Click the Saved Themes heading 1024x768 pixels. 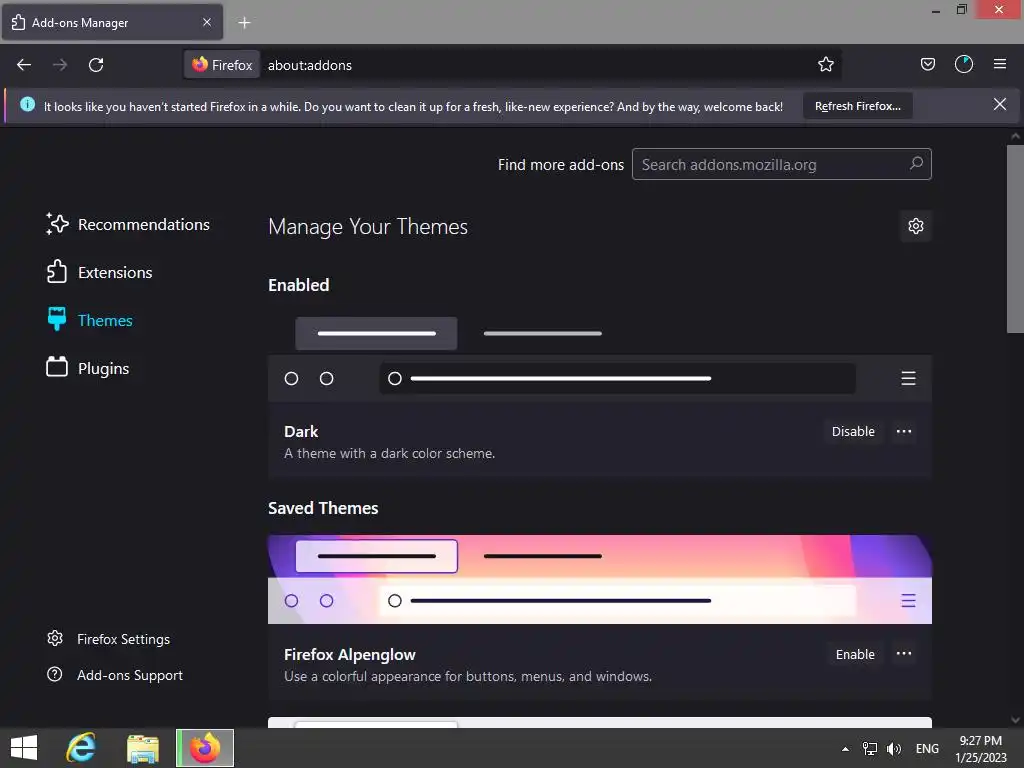click(323, 508)
